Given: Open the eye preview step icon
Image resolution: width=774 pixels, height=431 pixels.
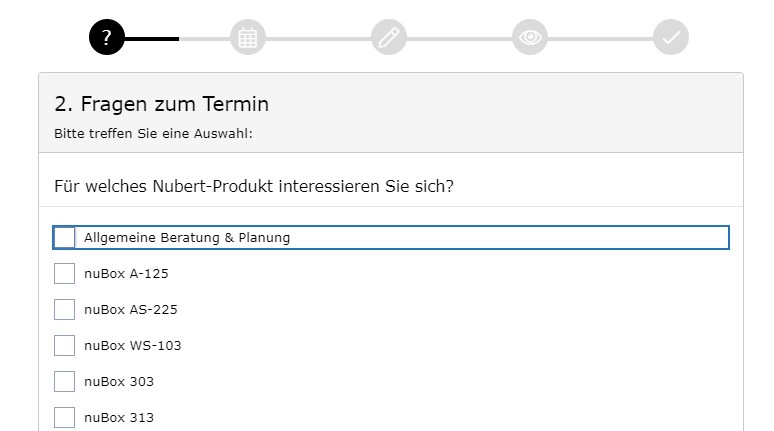Looking at the screenshot, I should pos(530,38).
